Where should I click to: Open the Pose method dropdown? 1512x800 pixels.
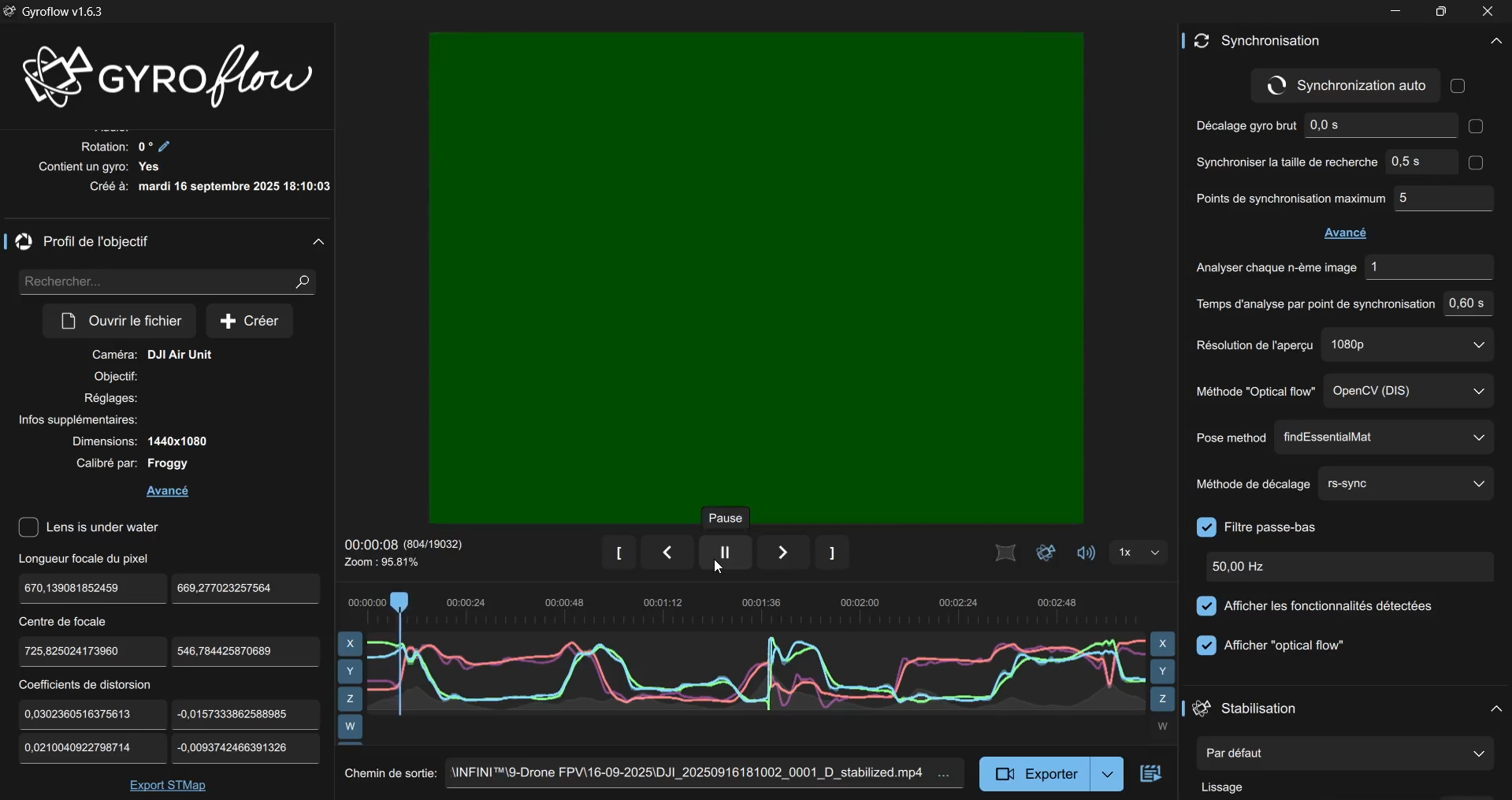1384,437
